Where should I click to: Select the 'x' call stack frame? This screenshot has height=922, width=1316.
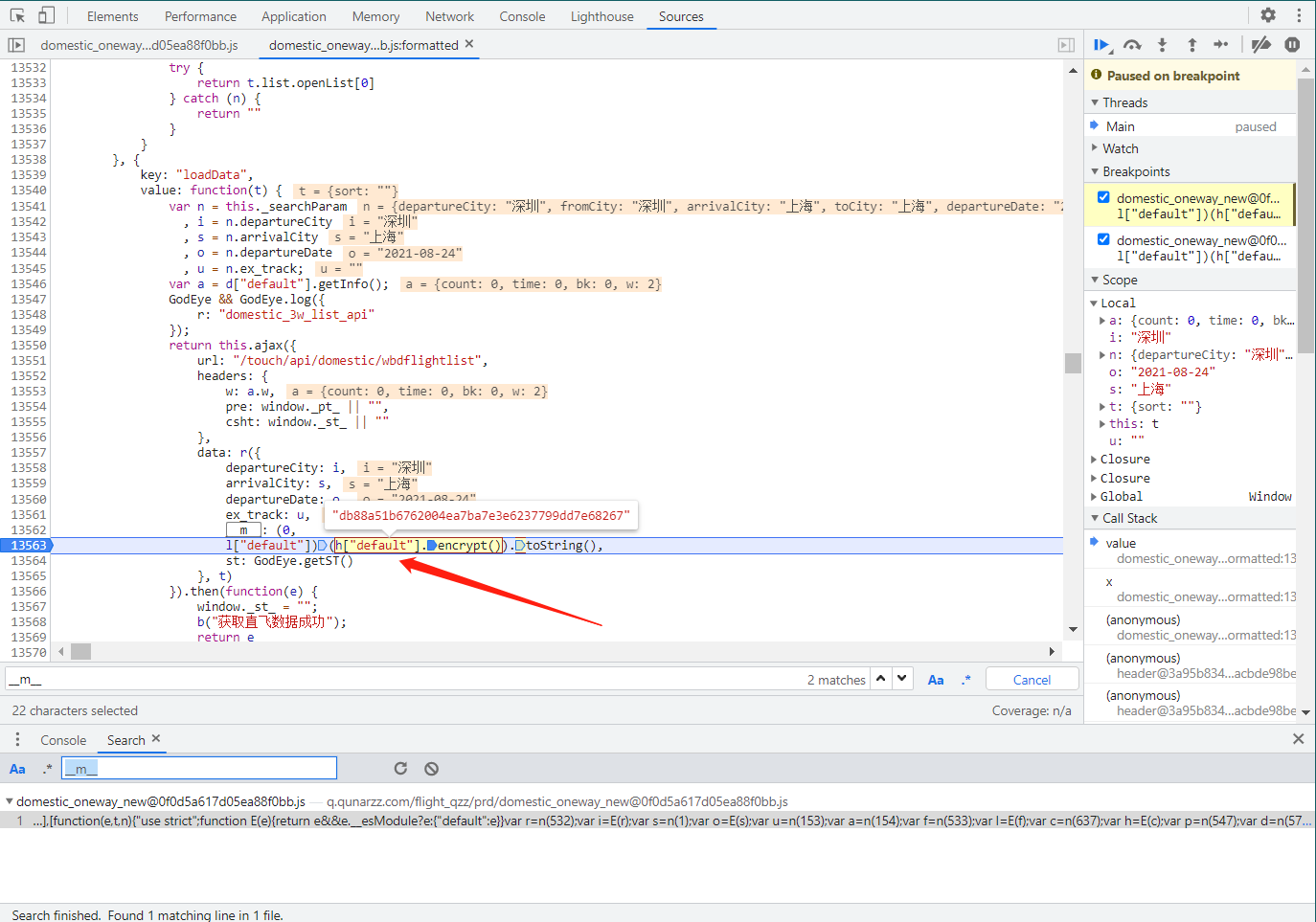(1191, 589)
